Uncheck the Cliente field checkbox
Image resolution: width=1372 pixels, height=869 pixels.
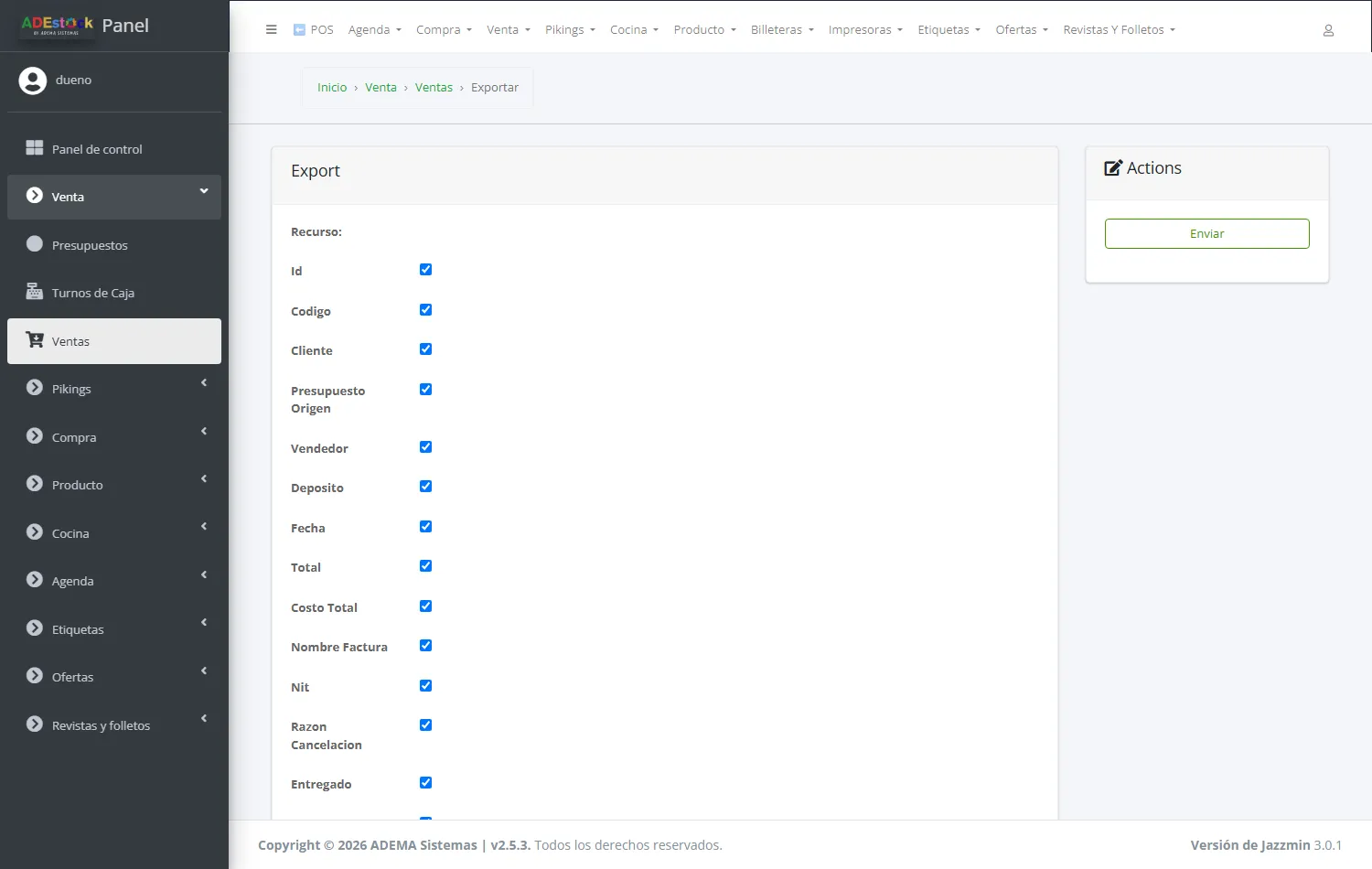coord(425,349)
